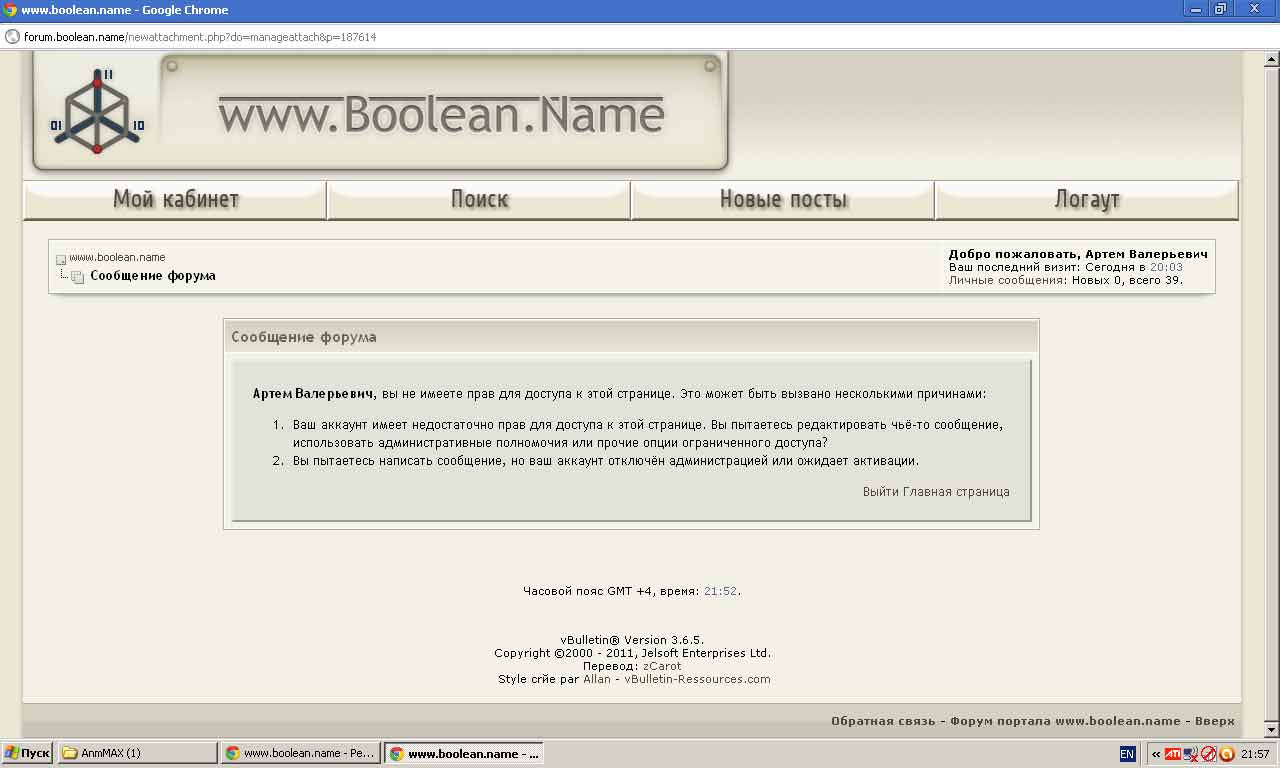Click the EN language indicator

(1127, 754)
